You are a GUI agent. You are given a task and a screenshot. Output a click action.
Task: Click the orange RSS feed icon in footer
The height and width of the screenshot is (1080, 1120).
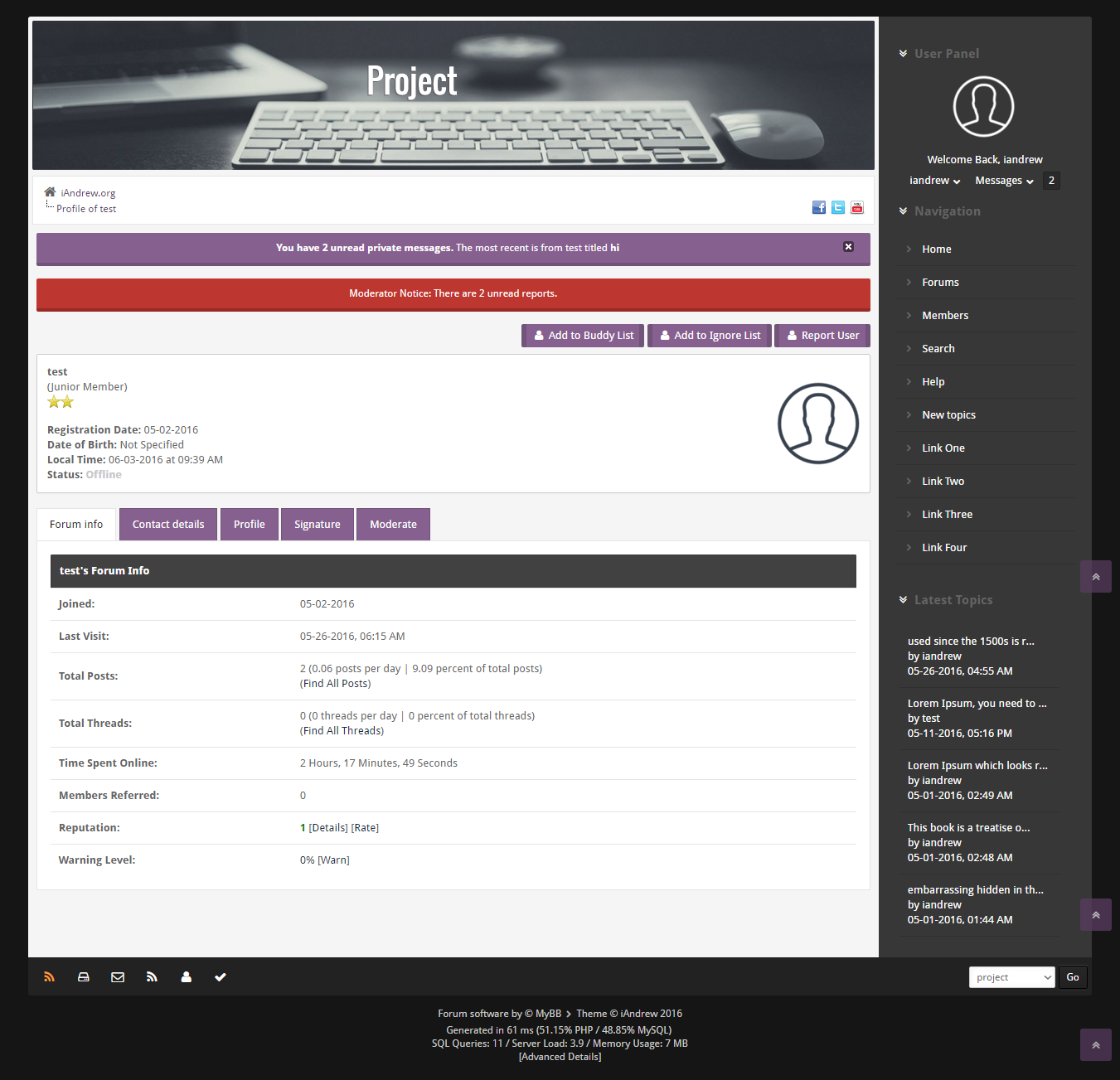pos(49,977)
